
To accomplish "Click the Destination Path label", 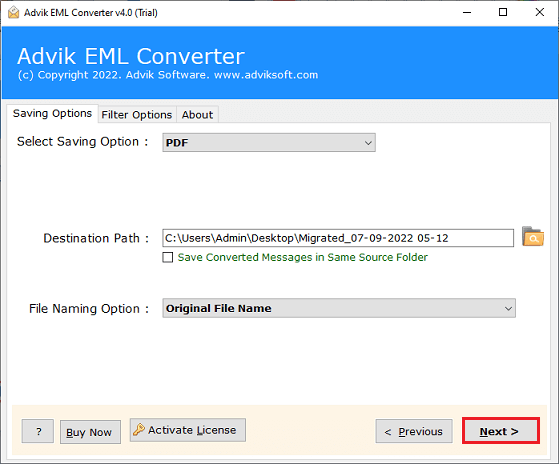I will point(96,238).
